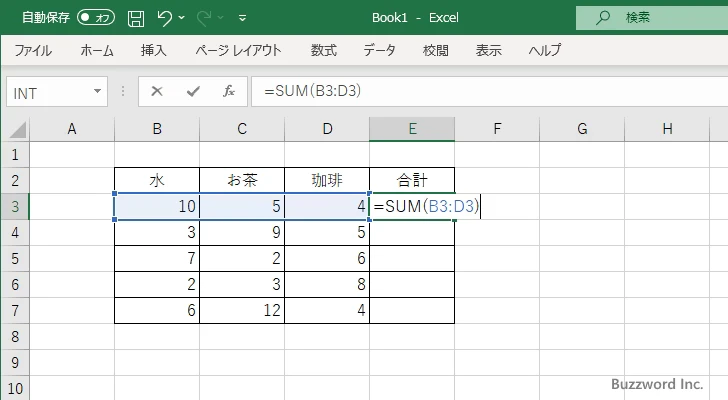Confirm formula with the checkmark icon
Image resolution: width=728 pixels, height=400 pixels.
(x=193, y=92)
